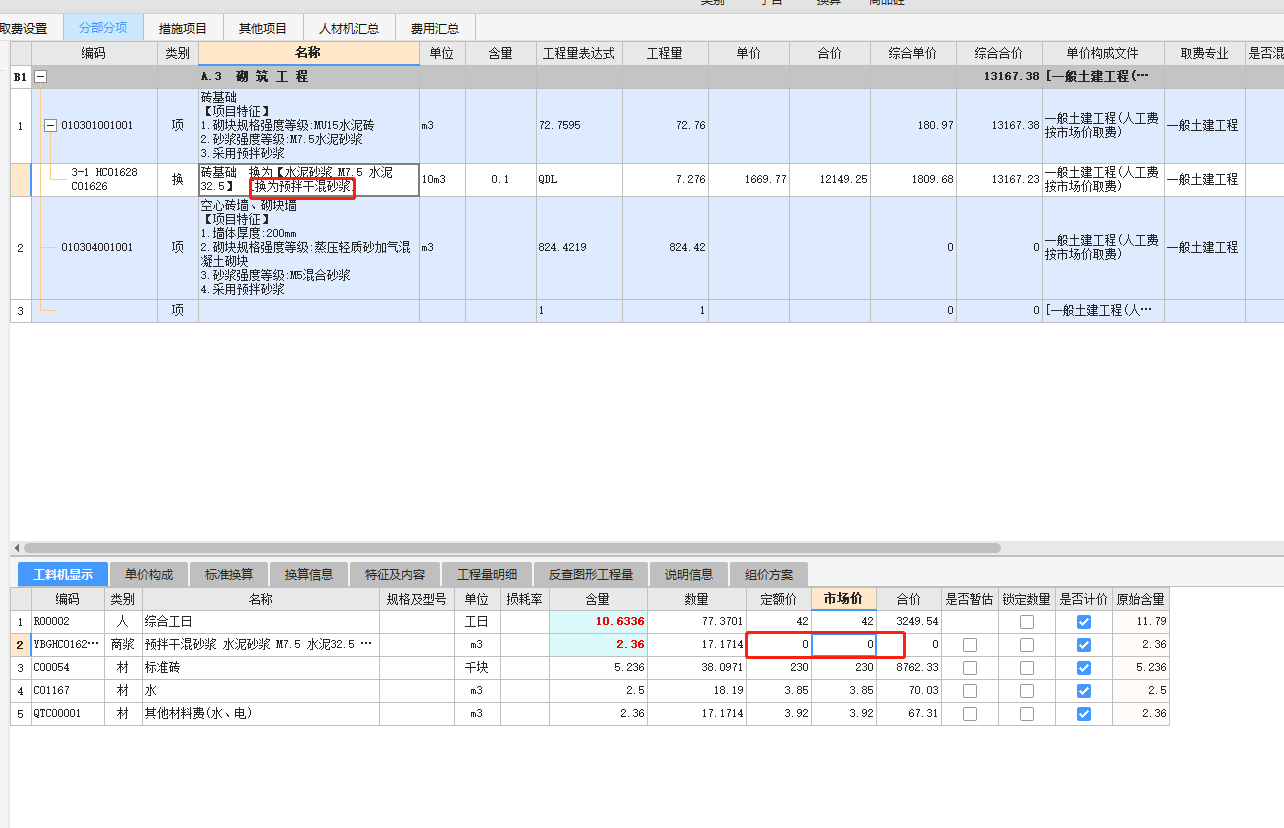Check 锁定数量 for 综合工日 row

(x=1027, y=622)
